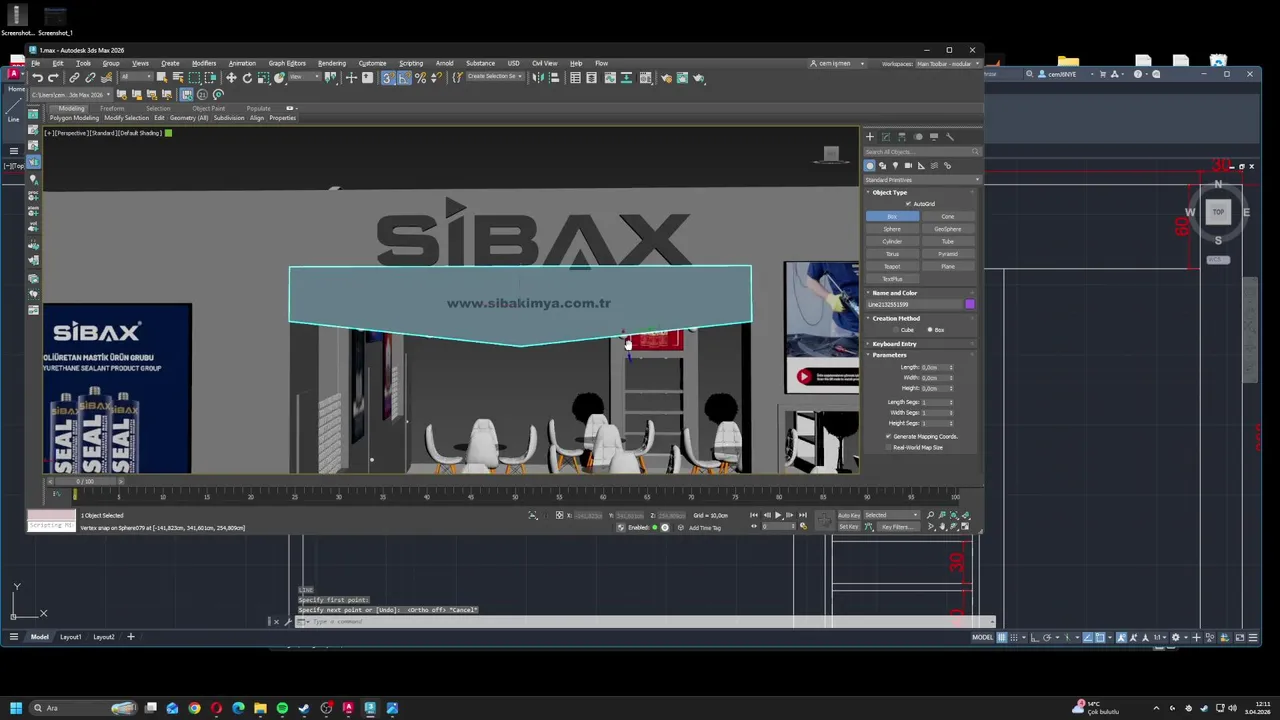Toggle Generate Mapping Coords checkbox
Screen dimensions: 1280x720
pyautogui.click(x=888, y=436)
